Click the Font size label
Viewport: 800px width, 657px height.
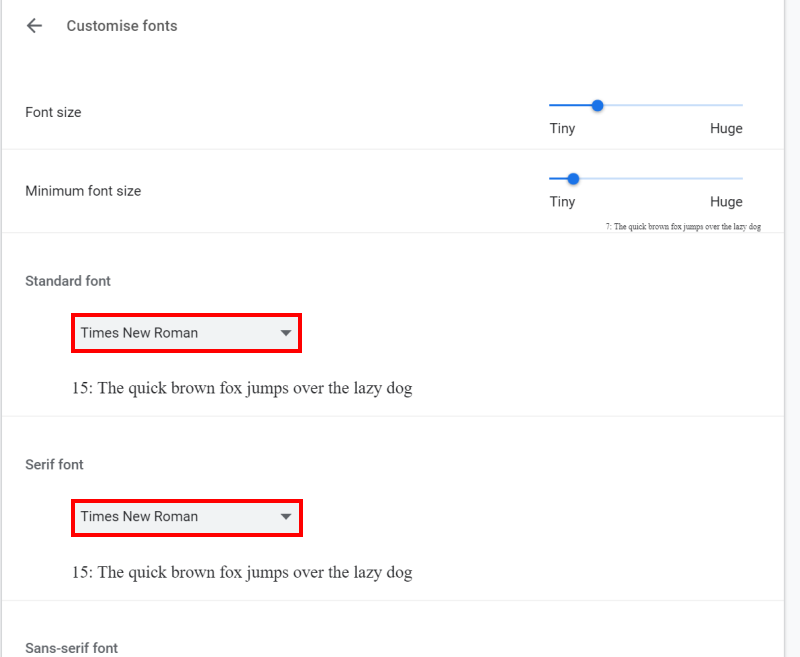tap(53, 112)
